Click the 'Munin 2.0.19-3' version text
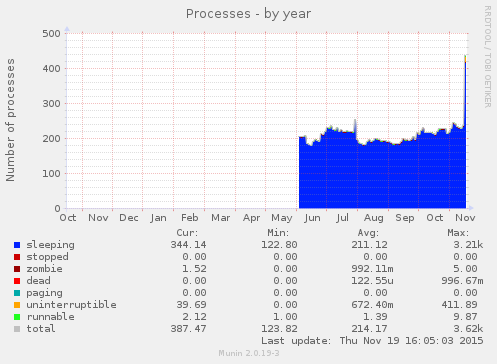Image resolution: width=497 pixels, height=364 pixels. coord(249,353)
